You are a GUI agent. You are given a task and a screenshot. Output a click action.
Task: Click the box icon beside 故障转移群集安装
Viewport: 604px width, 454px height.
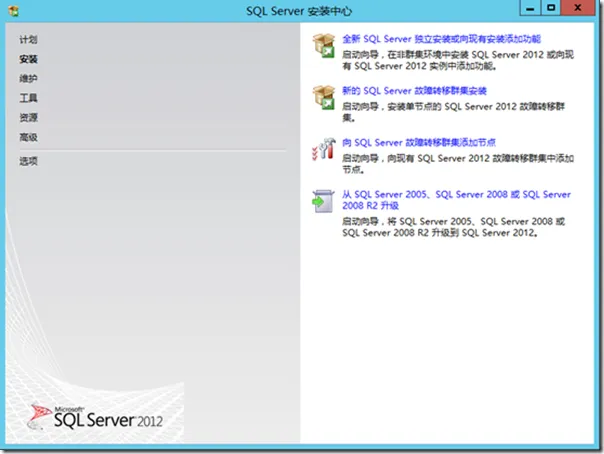(x=324, y=97)
